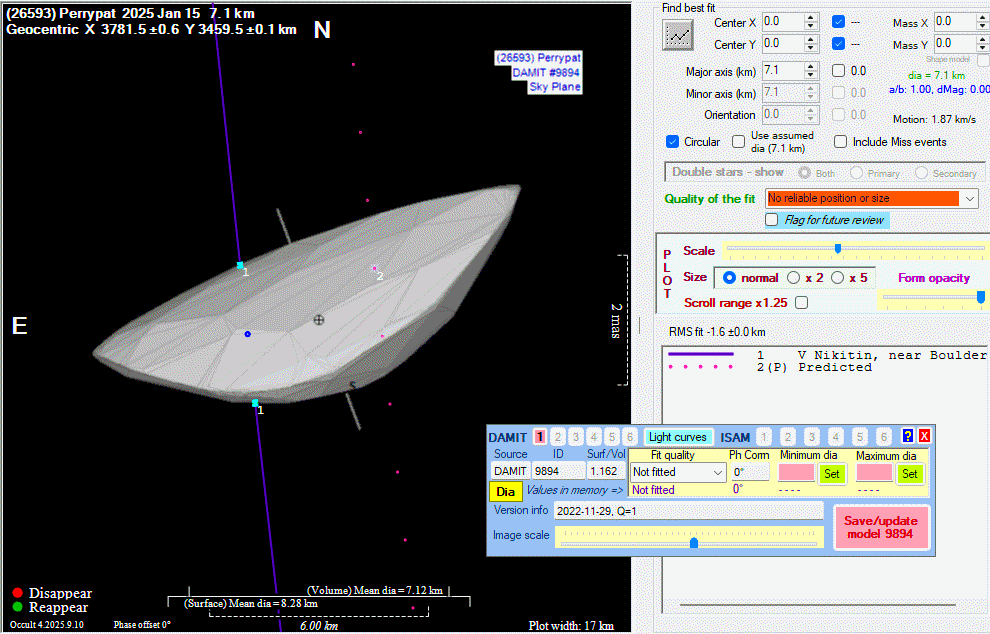Increase Center X value with spinner

[x=811, y=16]
